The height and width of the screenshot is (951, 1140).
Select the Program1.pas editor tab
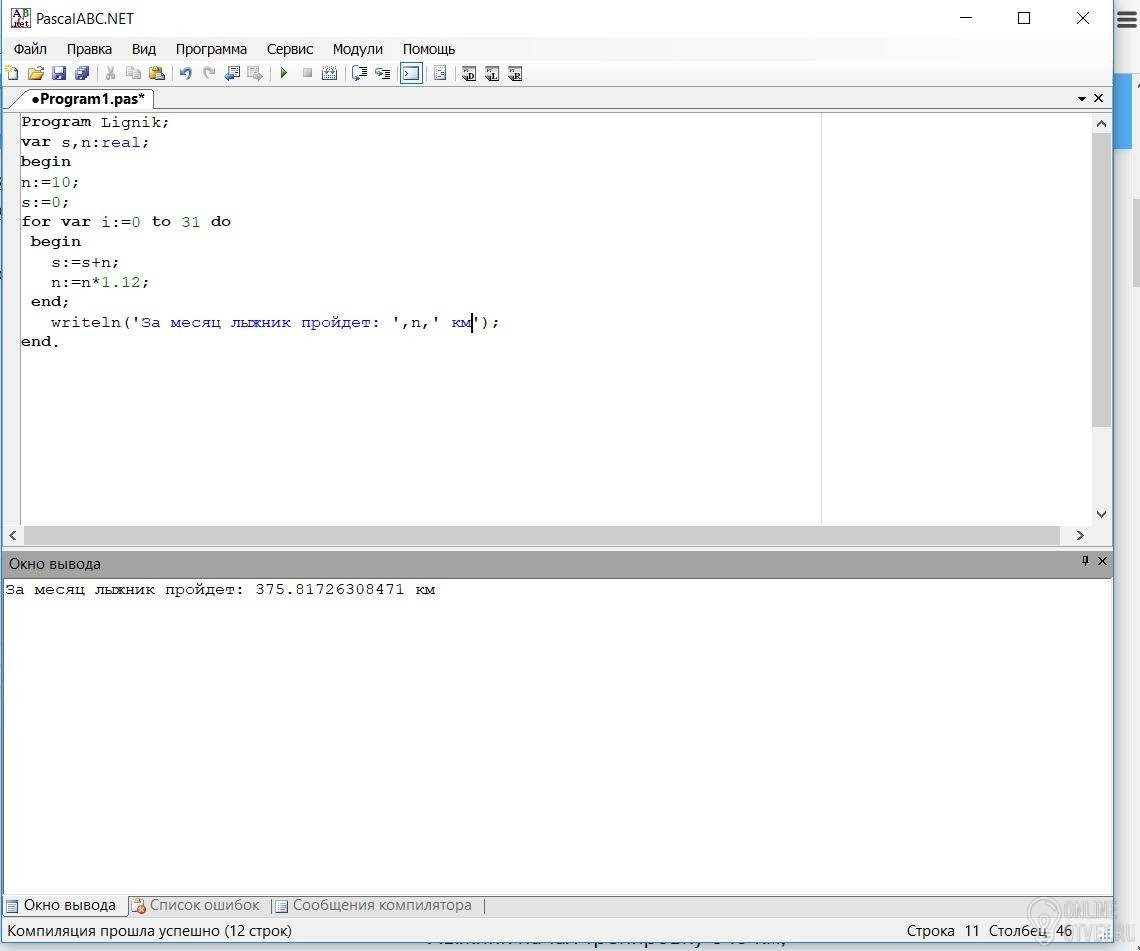[x=86, y=99]
